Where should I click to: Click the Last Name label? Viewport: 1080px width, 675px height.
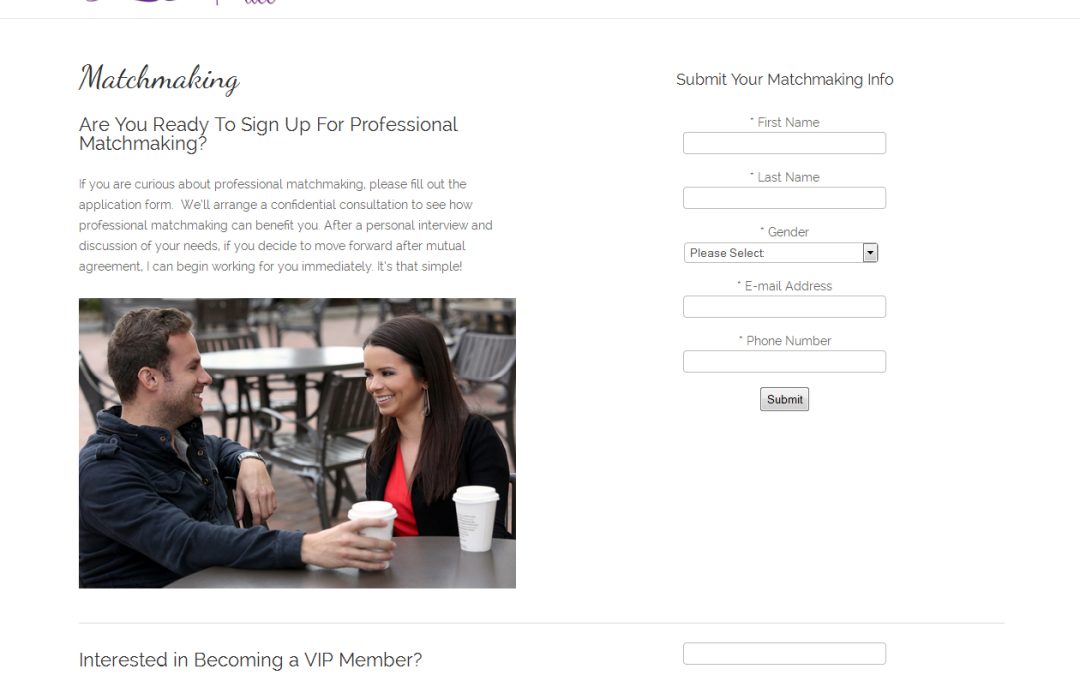pyautogui.click(x=785, y=177)
